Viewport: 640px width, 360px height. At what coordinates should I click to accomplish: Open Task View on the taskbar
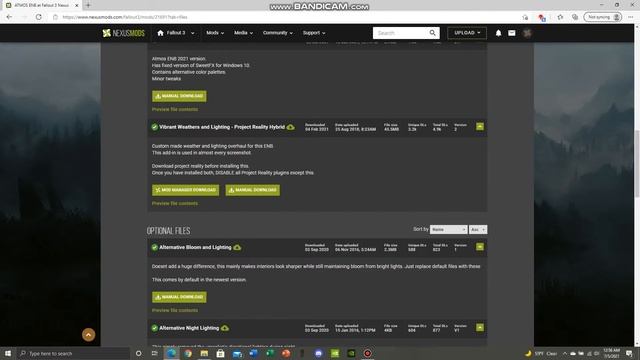(155, 353)
